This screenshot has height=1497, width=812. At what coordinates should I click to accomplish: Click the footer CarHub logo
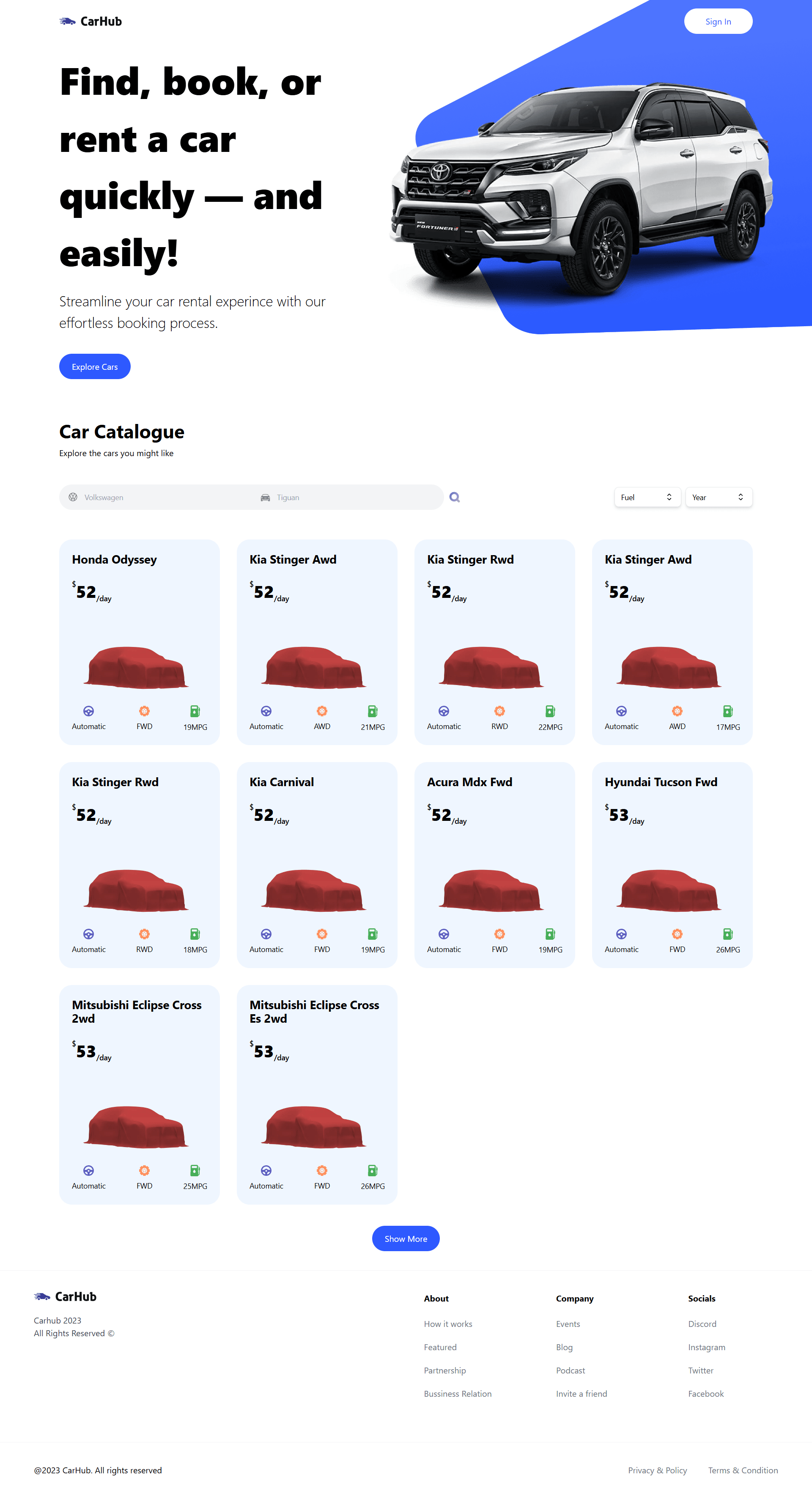(65, 1296)
